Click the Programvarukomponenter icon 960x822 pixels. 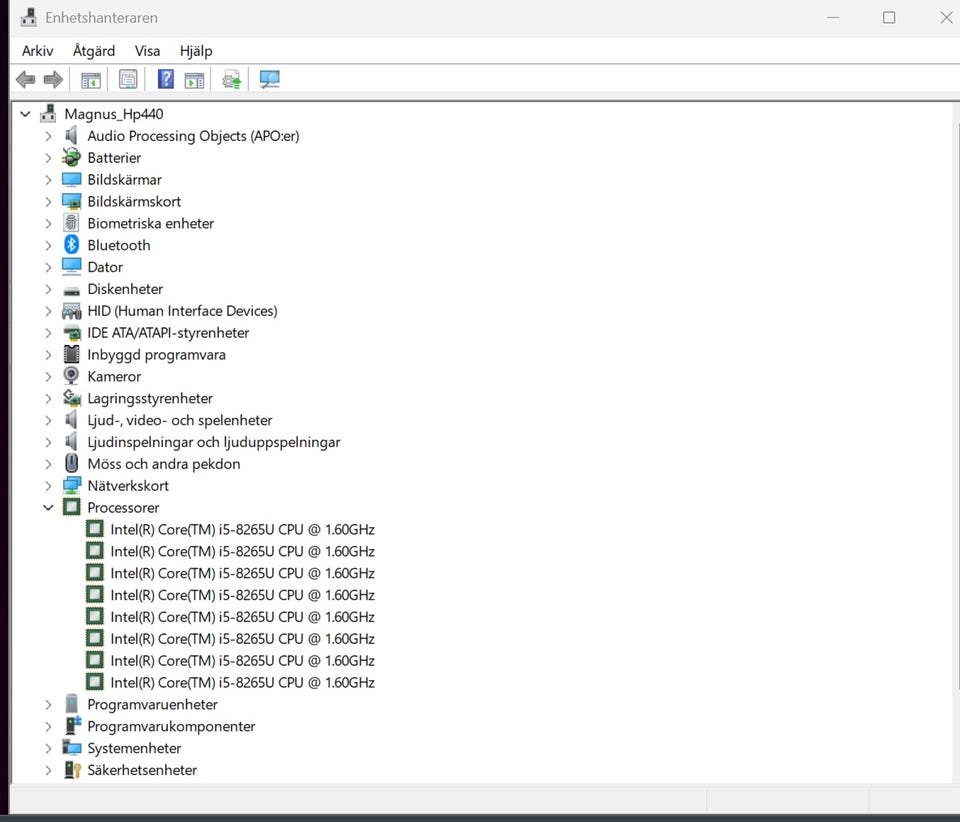[x=72, y=726]
